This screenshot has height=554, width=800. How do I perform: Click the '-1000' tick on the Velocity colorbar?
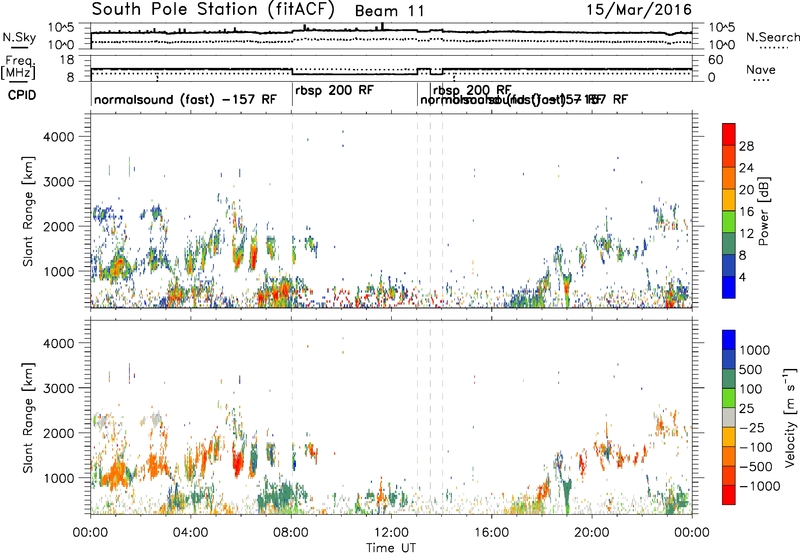[x=760, y=486]
